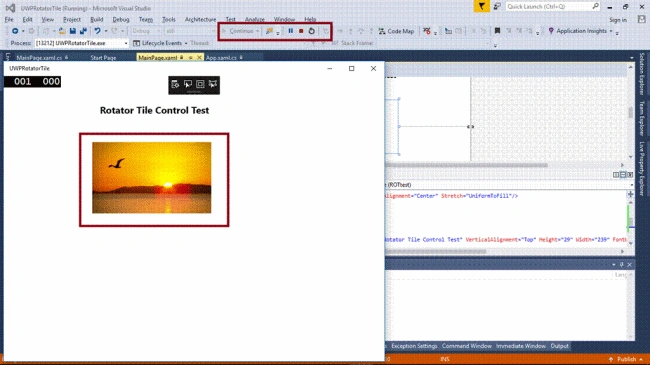Click the Save All toolbar icon

(x=83, y=31)
